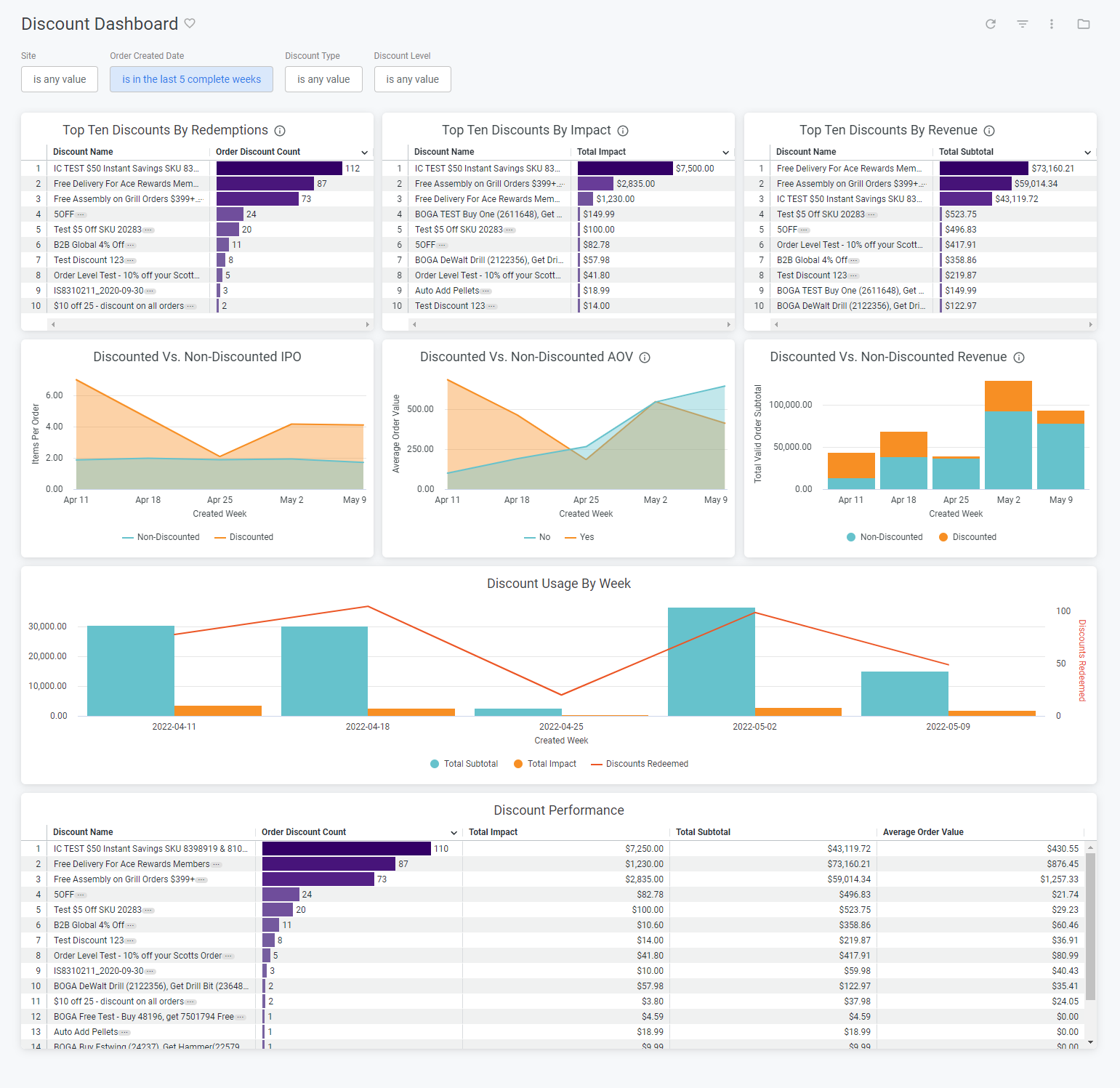Sort Impact table by Total Impact arrow

(x=725, y=153)
